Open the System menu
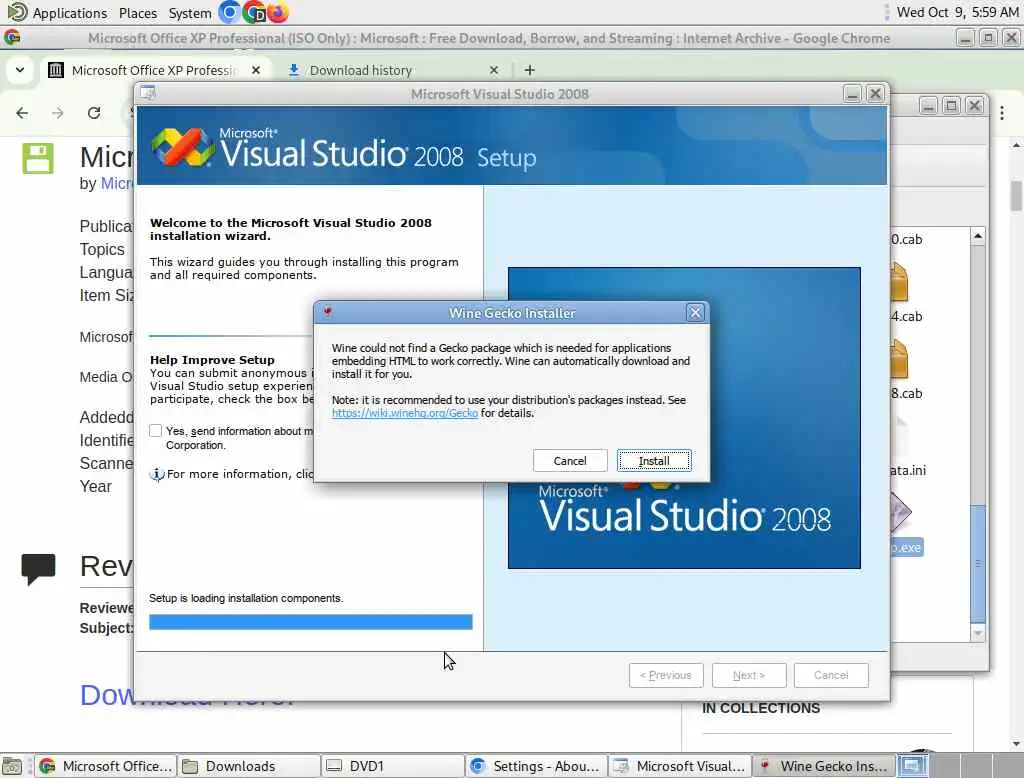1024x778 pixels. 189,13
